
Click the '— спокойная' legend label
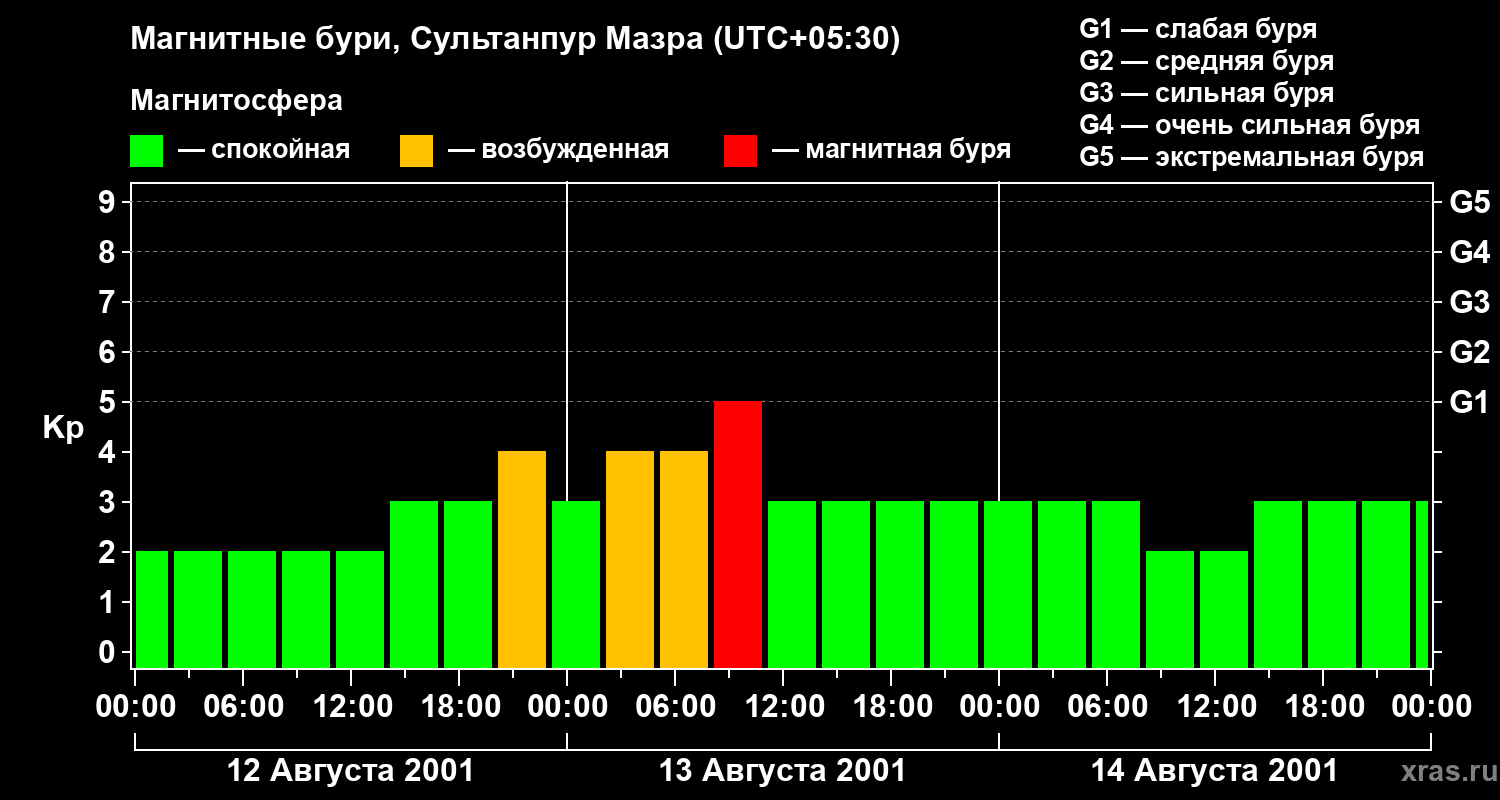pyautogui.click(x=264, y=150)
